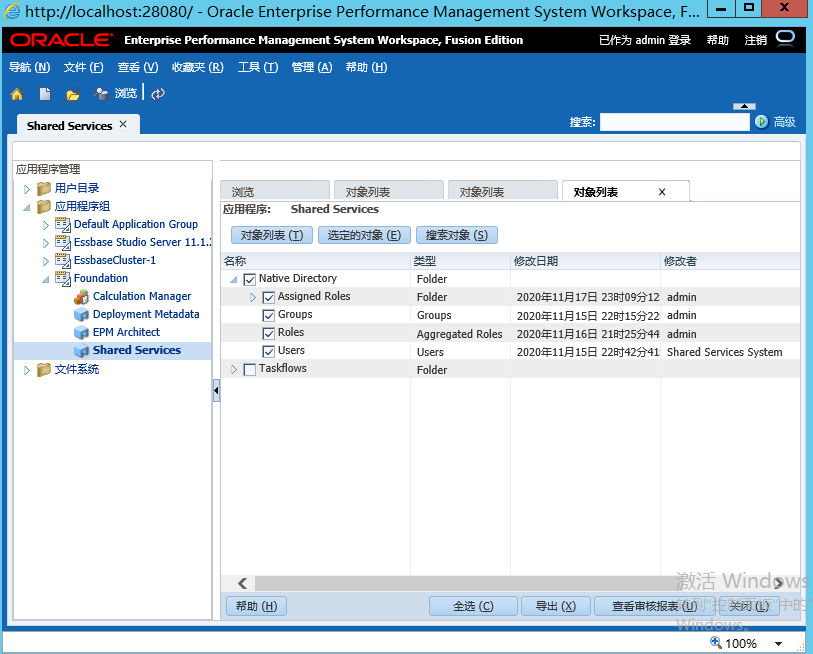Click inside the 搜索 input field
Image resolution: width=813 pixels, height=654 pixels.
pos(675,122)
